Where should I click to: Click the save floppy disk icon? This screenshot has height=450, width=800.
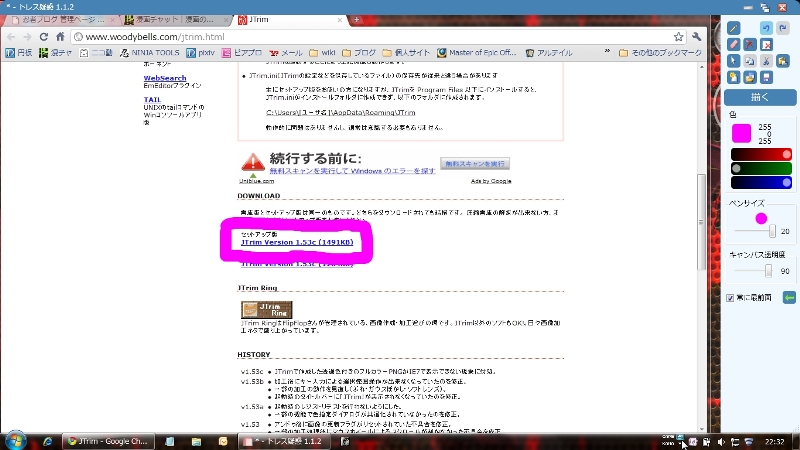point(766,78)
